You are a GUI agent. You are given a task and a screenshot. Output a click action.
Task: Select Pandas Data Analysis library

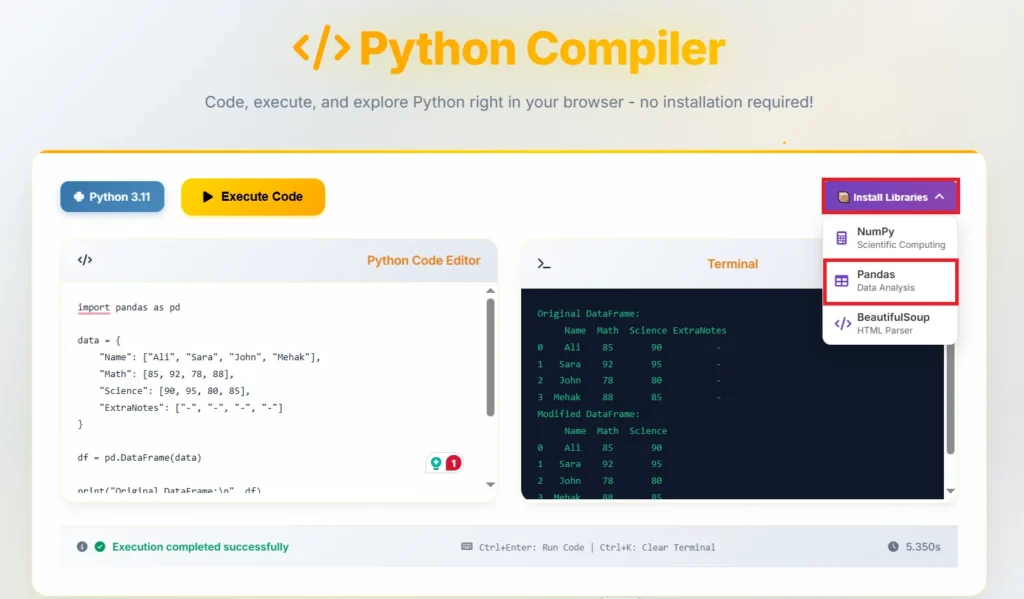[x=890, y=281]
